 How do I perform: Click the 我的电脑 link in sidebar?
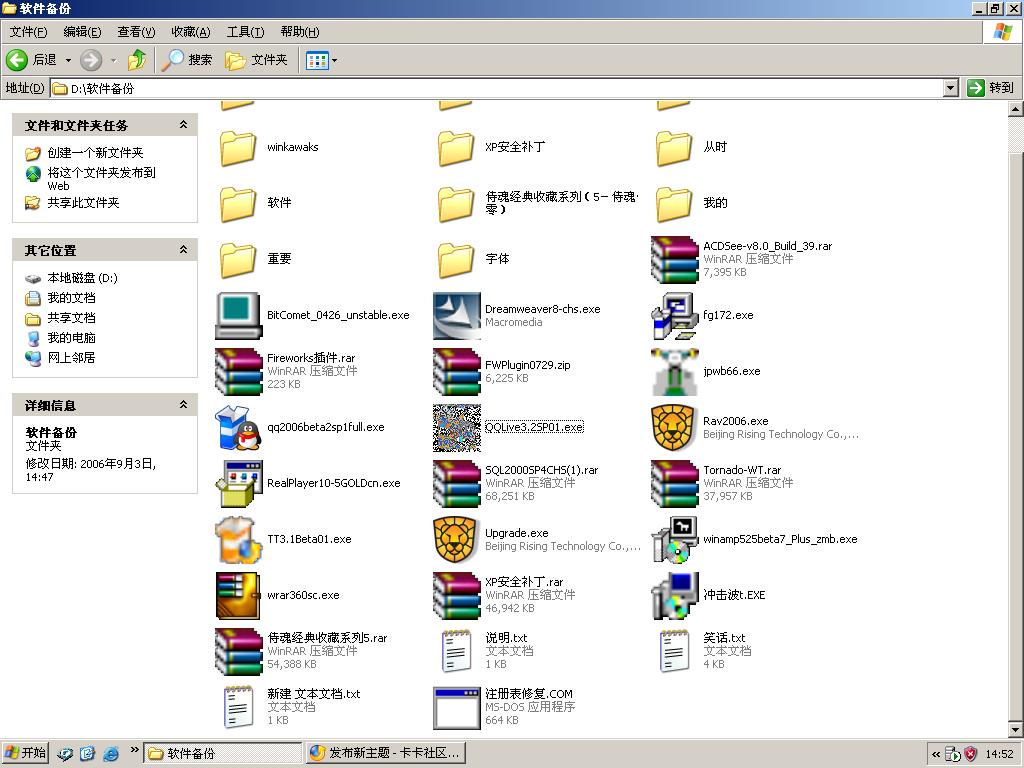(x=71, y=338)
